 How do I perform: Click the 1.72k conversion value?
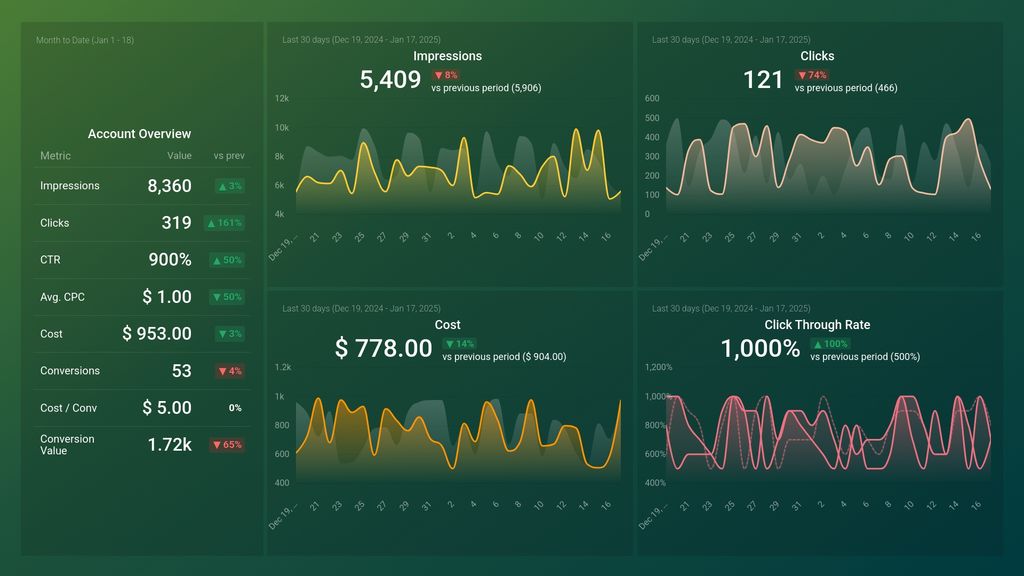[169, 445]
